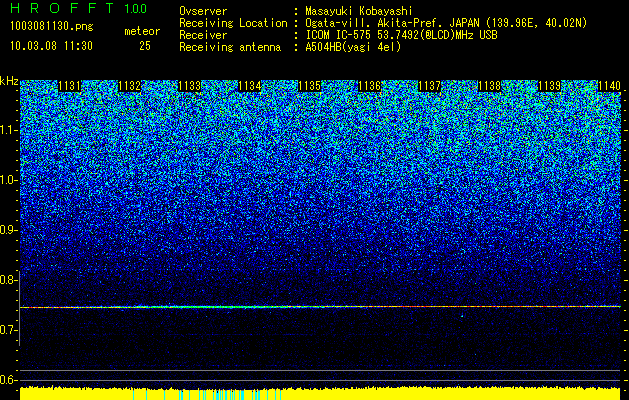629x400 pixels.
Task: Click the cyan meteor detection marks in yellow bar
Action: click(207, 395)
